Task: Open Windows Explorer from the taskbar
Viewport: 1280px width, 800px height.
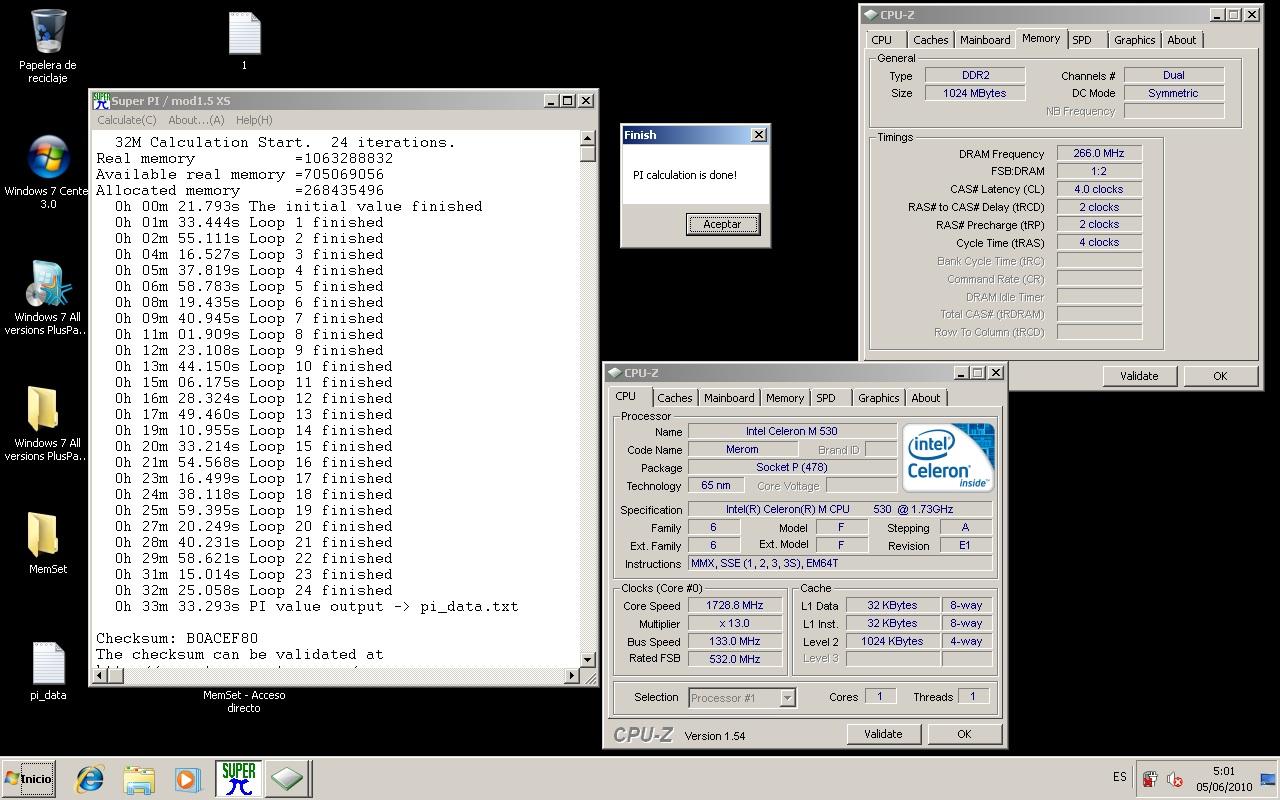Action: pos(139,779)
